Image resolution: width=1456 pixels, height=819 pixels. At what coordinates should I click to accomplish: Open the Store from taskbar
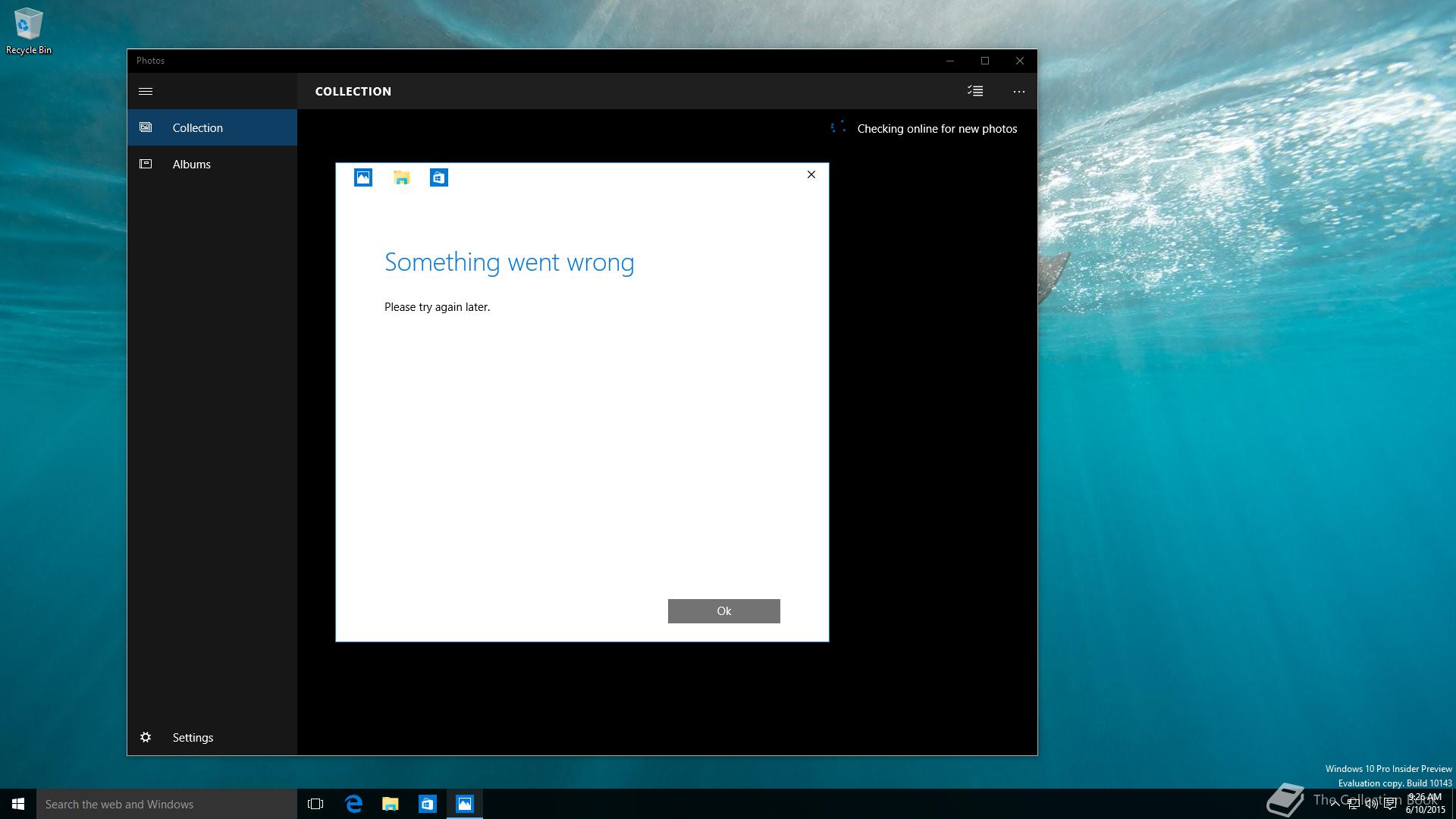(x=428, y=804)
